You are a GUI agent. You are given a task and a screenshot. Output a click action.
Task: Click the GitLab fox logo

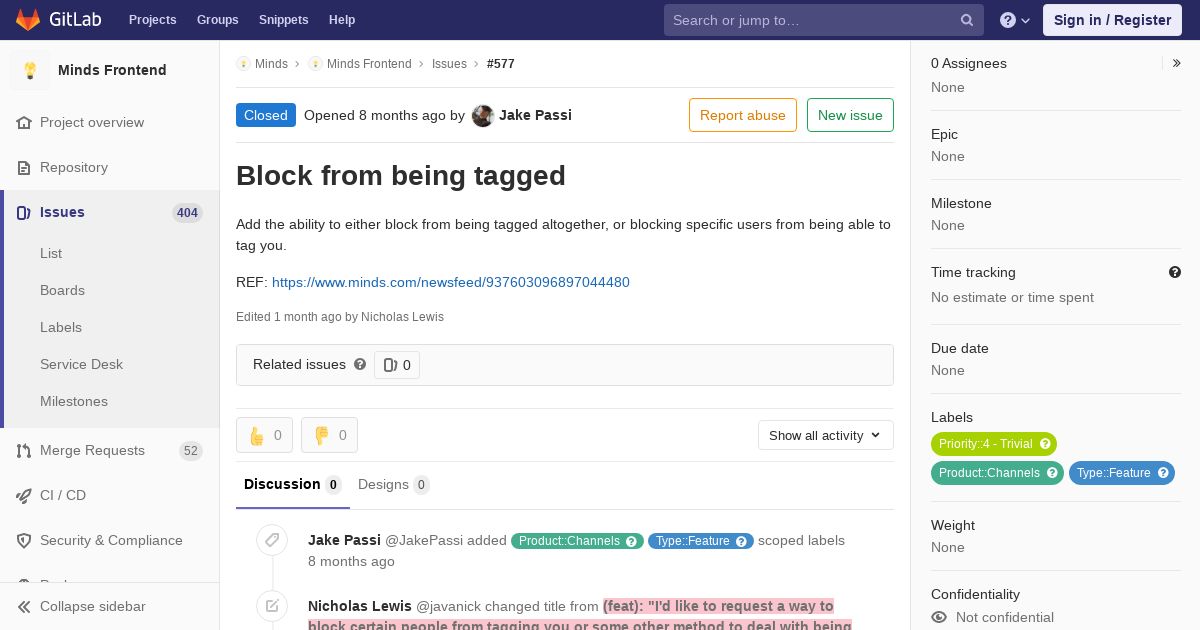click(x=28, y=19)
